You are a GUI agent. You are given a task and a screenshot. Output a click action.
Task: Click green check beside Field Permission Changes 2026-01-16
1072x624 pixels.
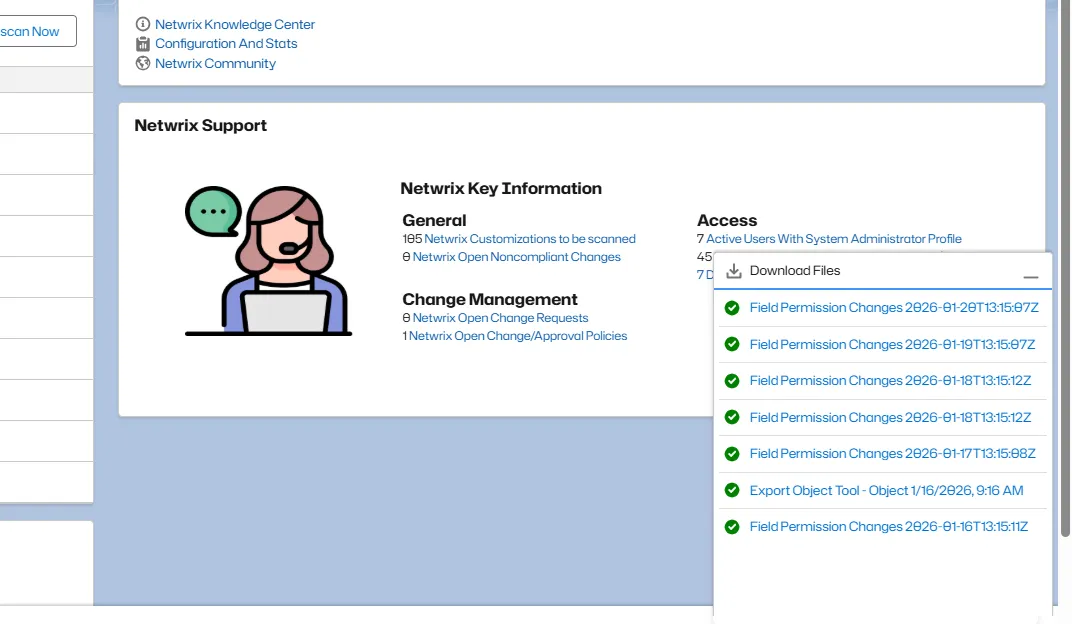(732, 526)
